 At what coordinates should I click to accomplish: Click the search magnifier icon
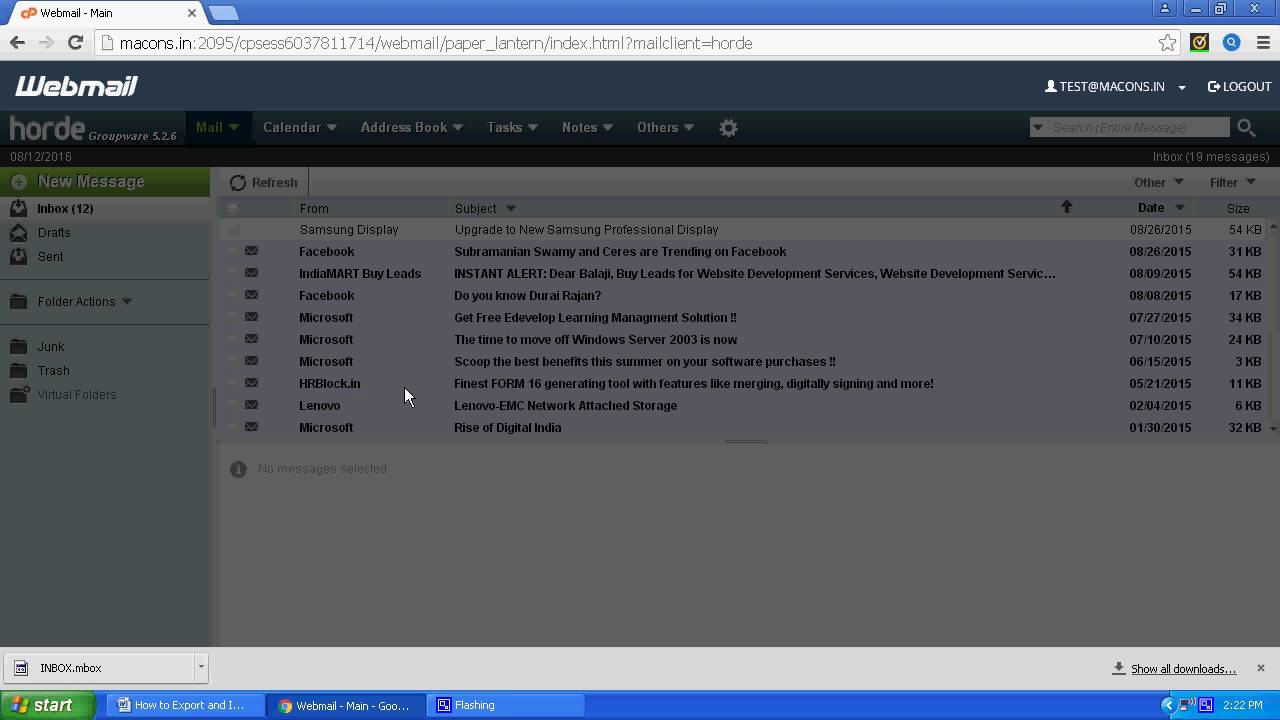[x=1246, y=127]
